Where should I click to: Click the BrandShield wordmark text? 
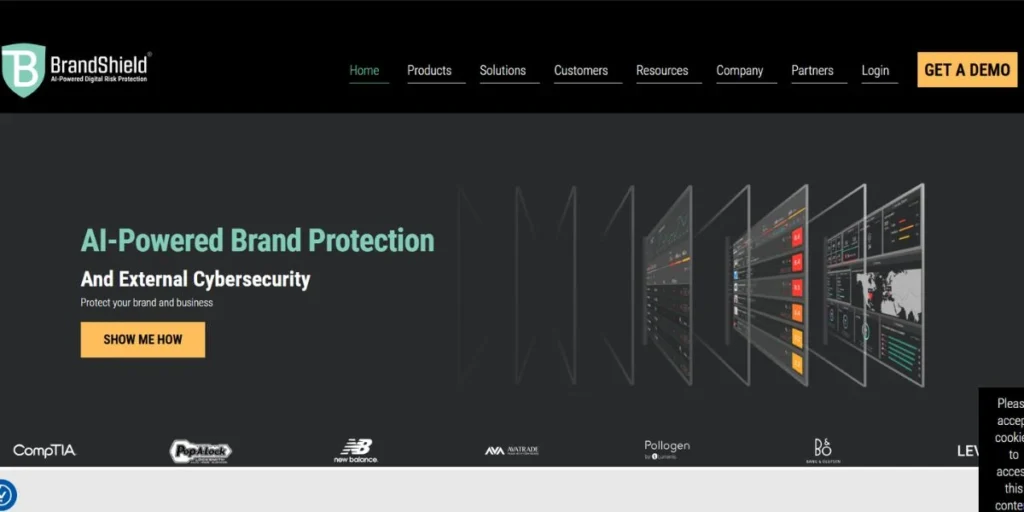[101, 65]
